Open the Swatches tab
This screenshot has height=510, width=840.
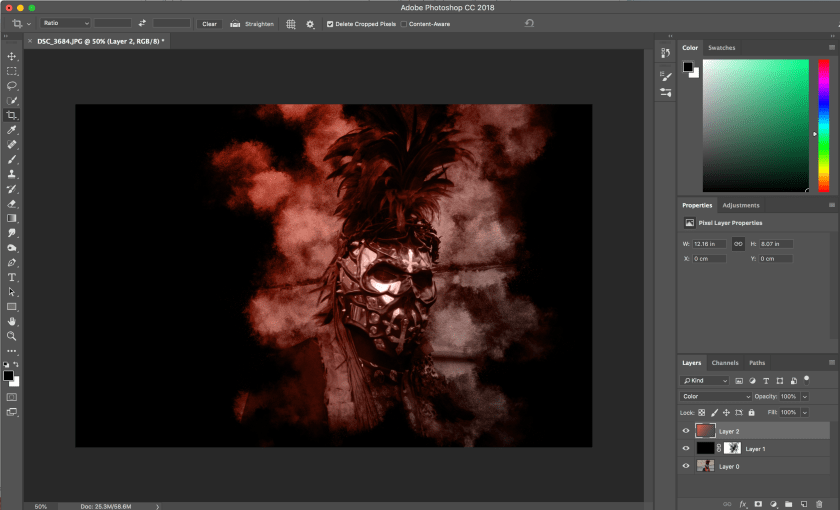tap(721, 48)
